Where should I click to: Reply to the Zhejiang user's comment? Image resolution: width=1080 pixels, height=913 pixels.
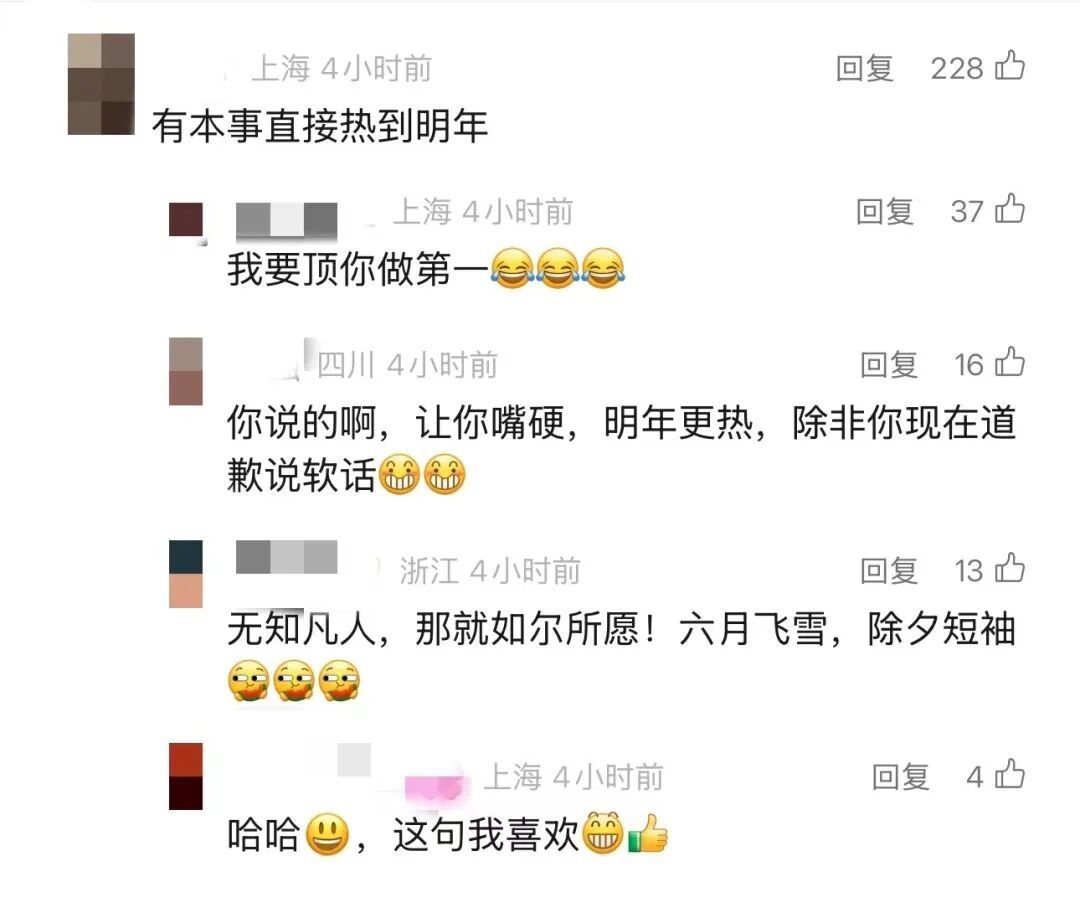tap(889, 571)
